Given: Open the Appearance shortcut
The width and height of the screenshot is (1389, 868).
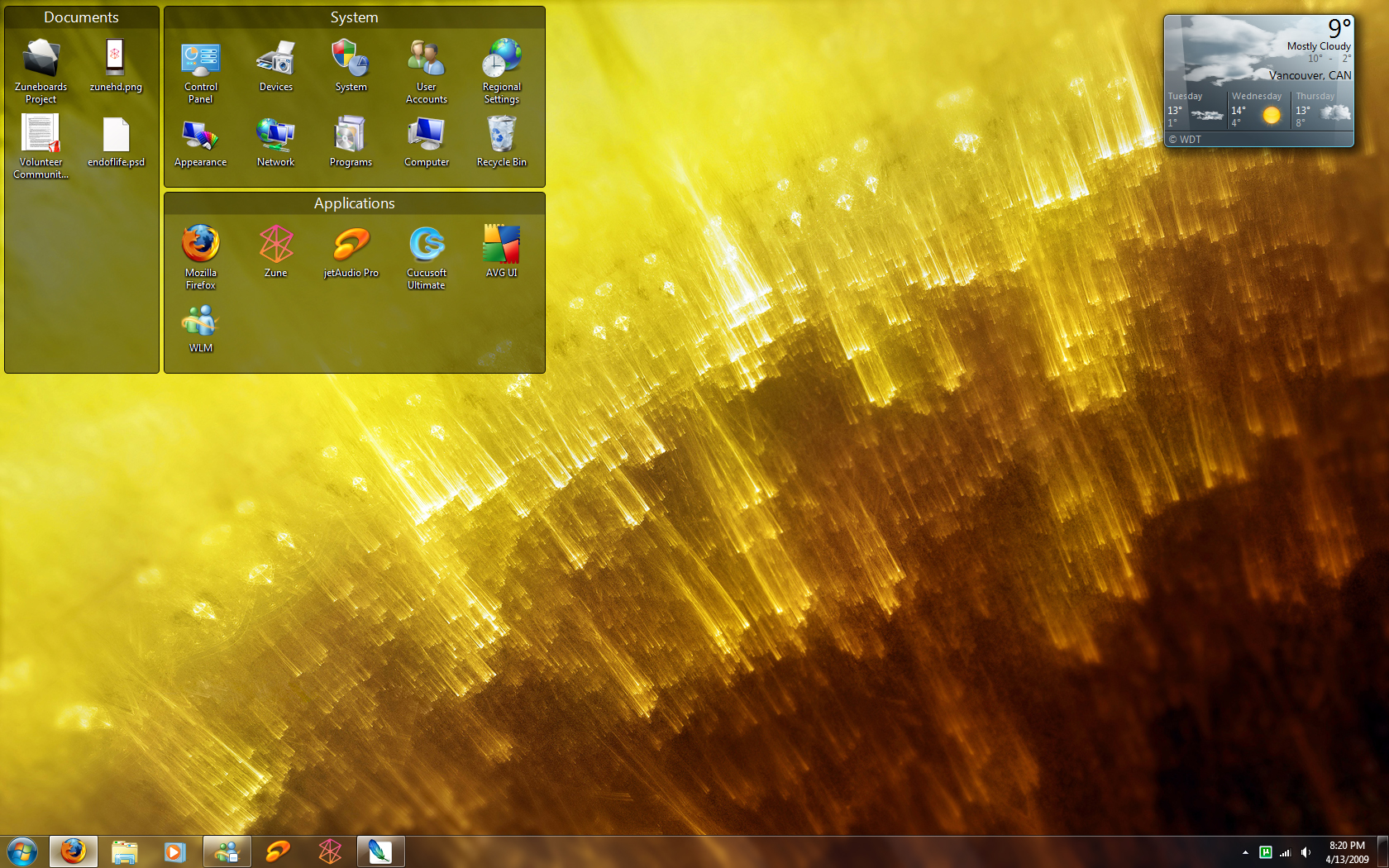Looking at the screenshot, I should coord(201,141).
